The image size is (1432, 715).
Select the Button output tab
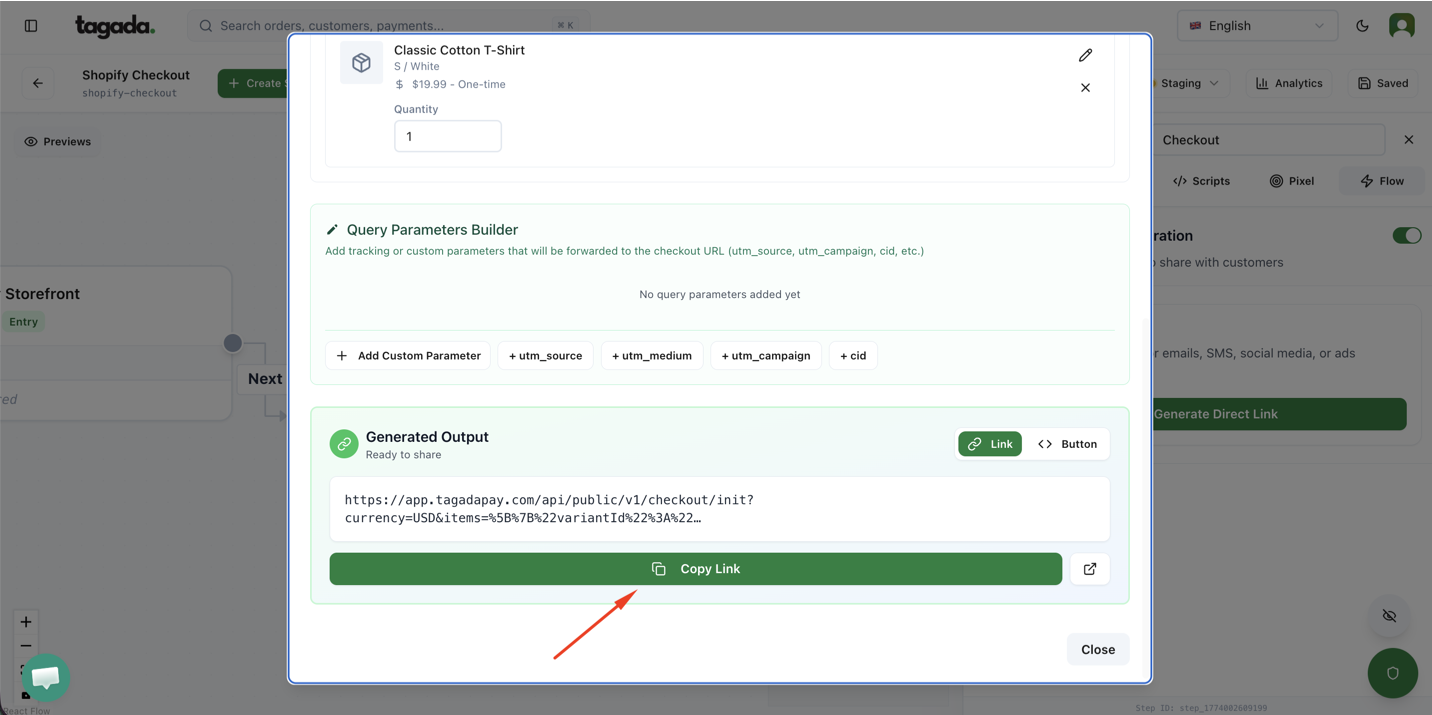click(1067, 444)
